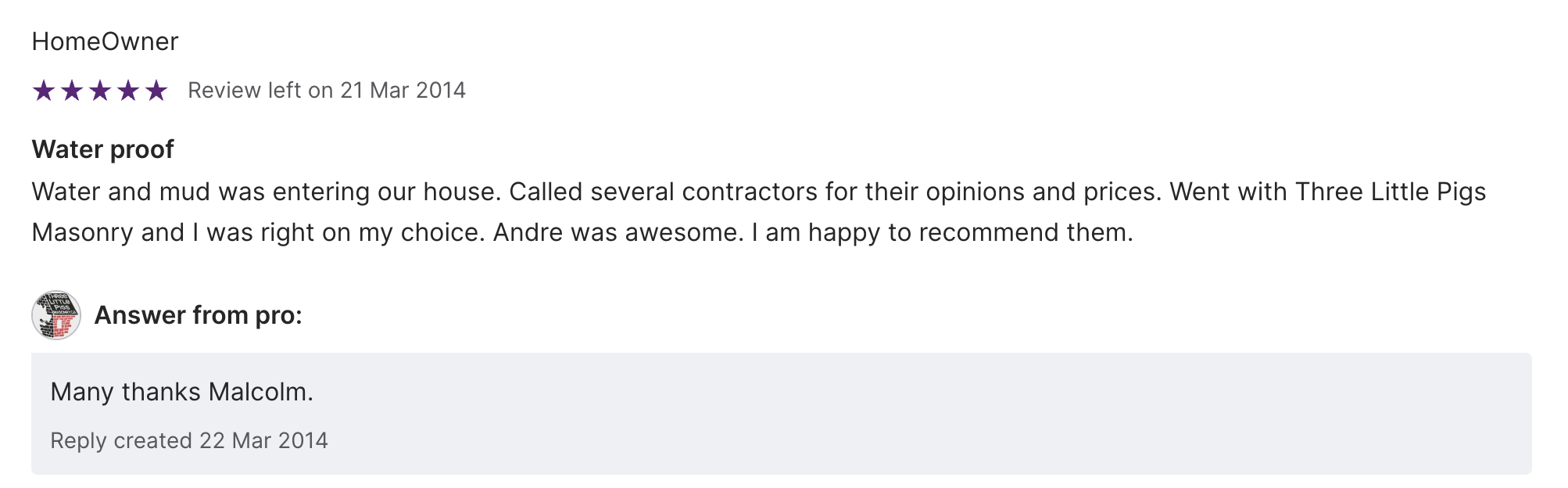Click the 'Water proof' review title
1568x488 pixels.
[x=102, y=149]
